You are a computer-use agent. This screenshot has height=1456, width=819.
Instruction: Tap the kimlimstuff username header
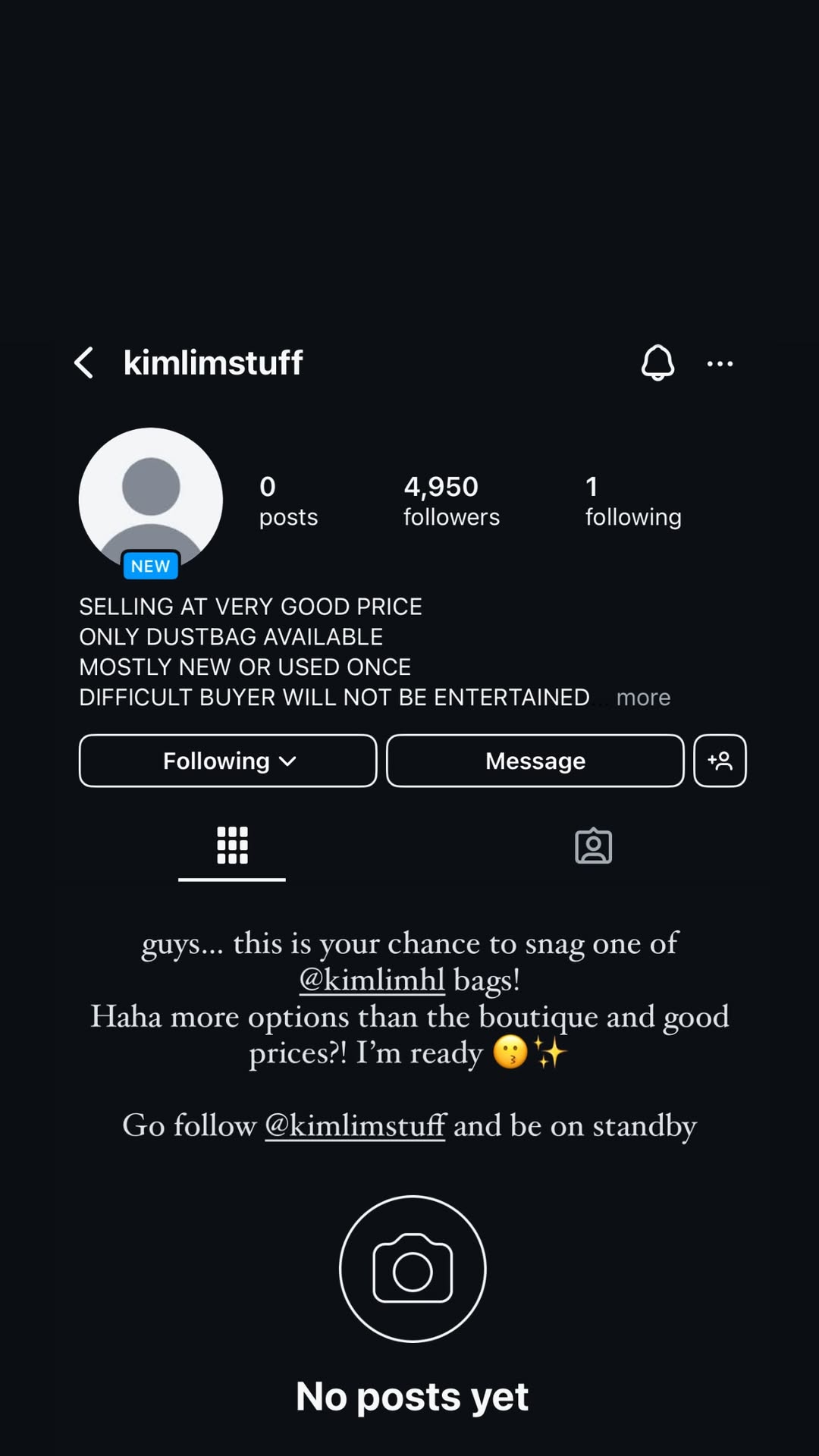pyautogui.click(x=213, y=362)
